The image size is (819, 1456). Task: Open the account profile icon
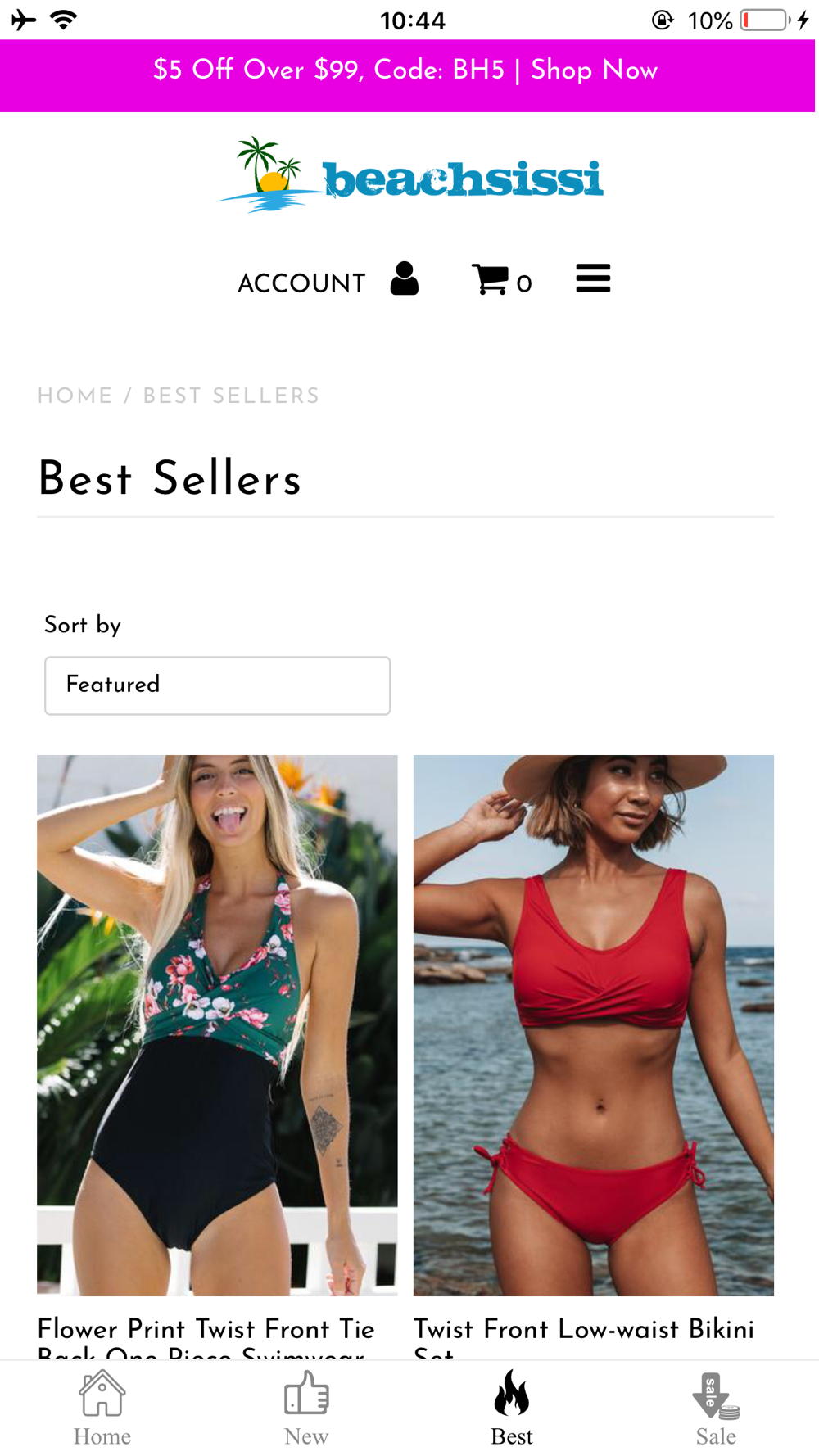(405, 279)
